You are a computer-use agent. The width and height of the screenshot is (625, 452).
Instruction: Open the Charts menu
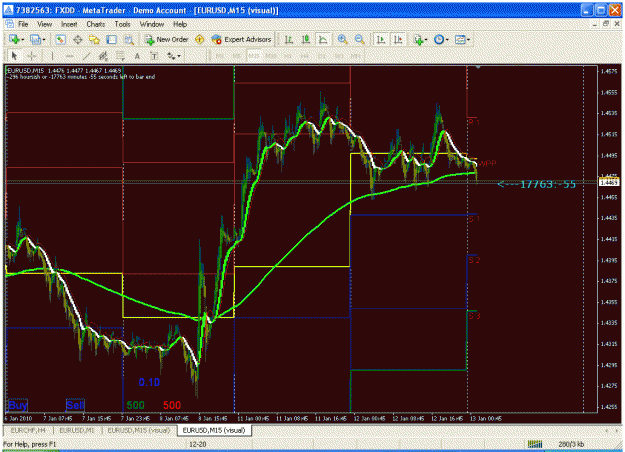pos(96,24)
